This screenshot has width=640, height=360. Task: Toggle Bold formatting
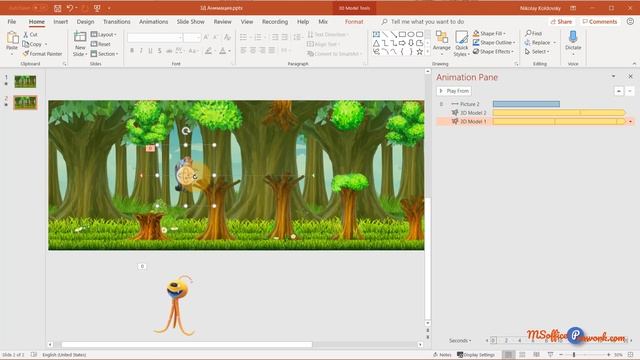tap(132, 51)
